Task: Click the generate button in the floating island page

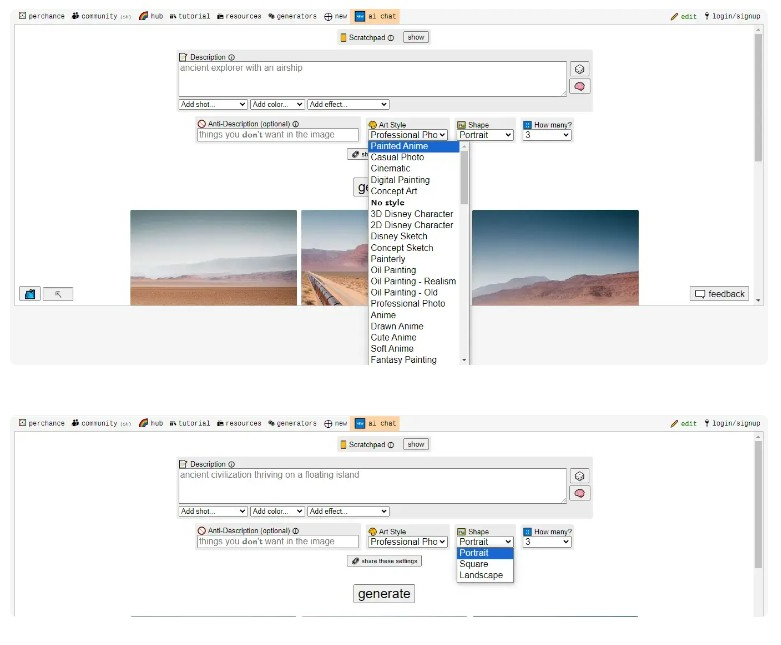Action: (384, 594)
